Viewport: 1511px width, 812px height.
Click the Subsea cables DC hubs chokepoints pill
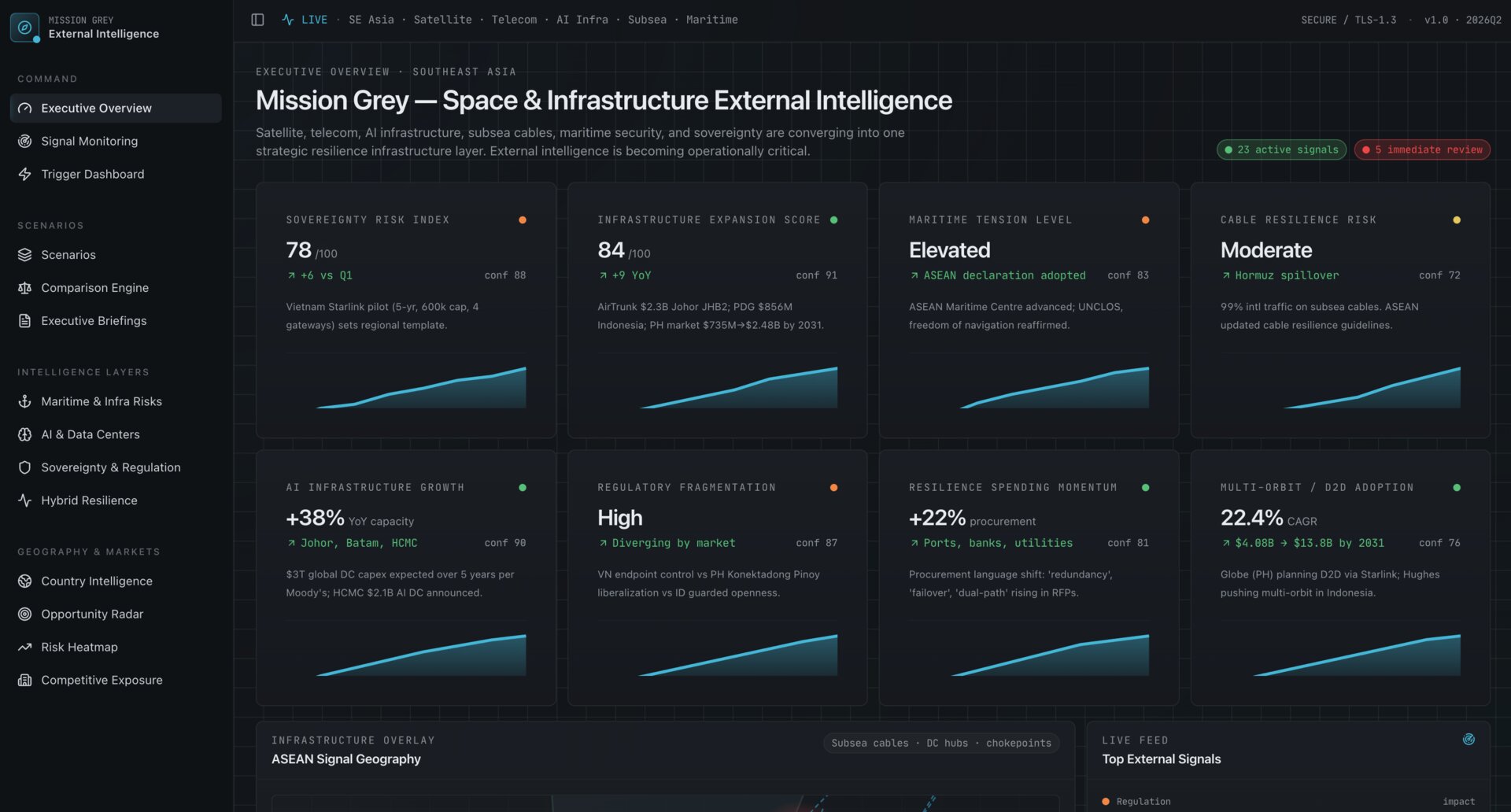pos(941,744)
